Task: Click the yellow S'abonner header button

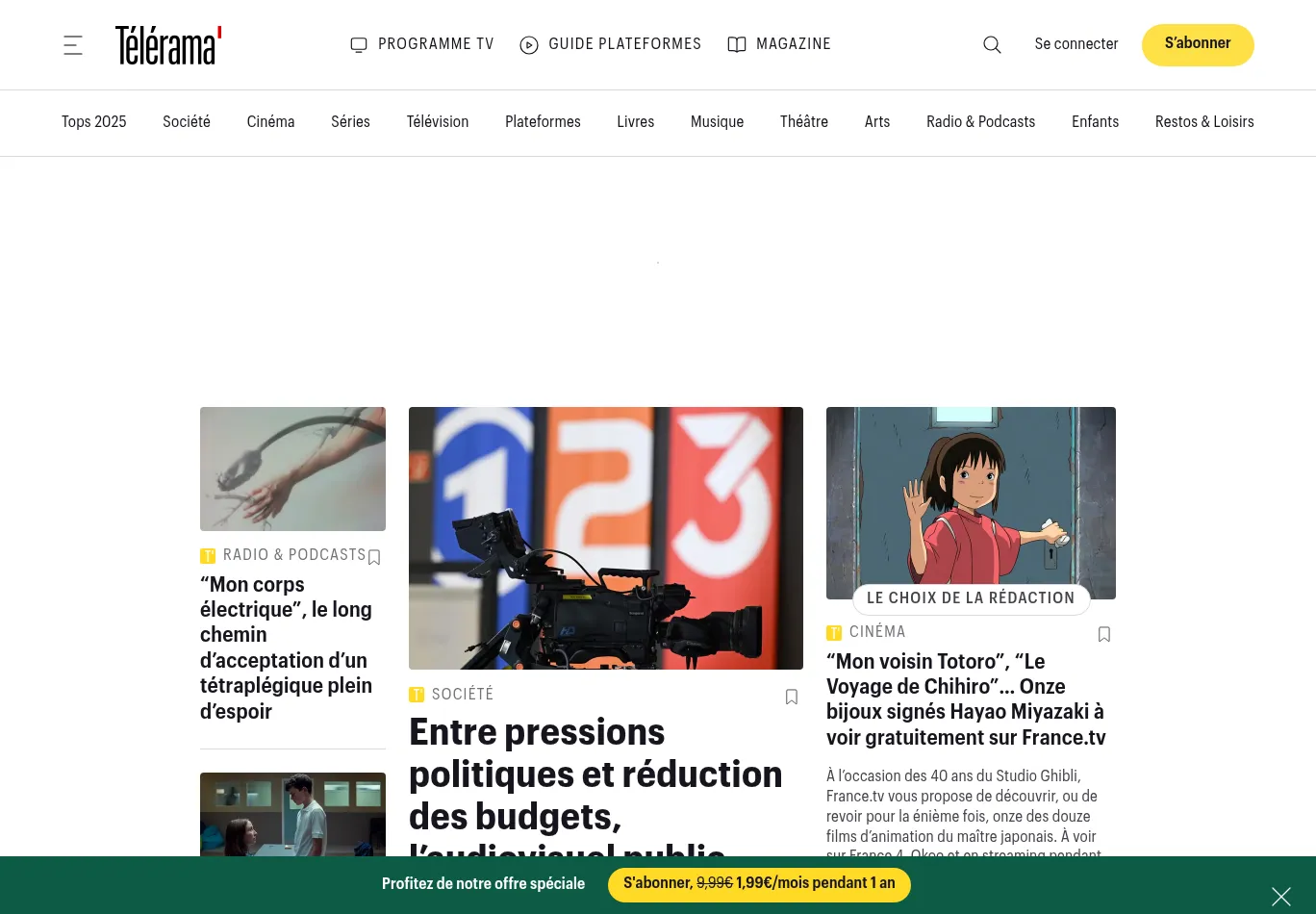Action: point(1198,44)
